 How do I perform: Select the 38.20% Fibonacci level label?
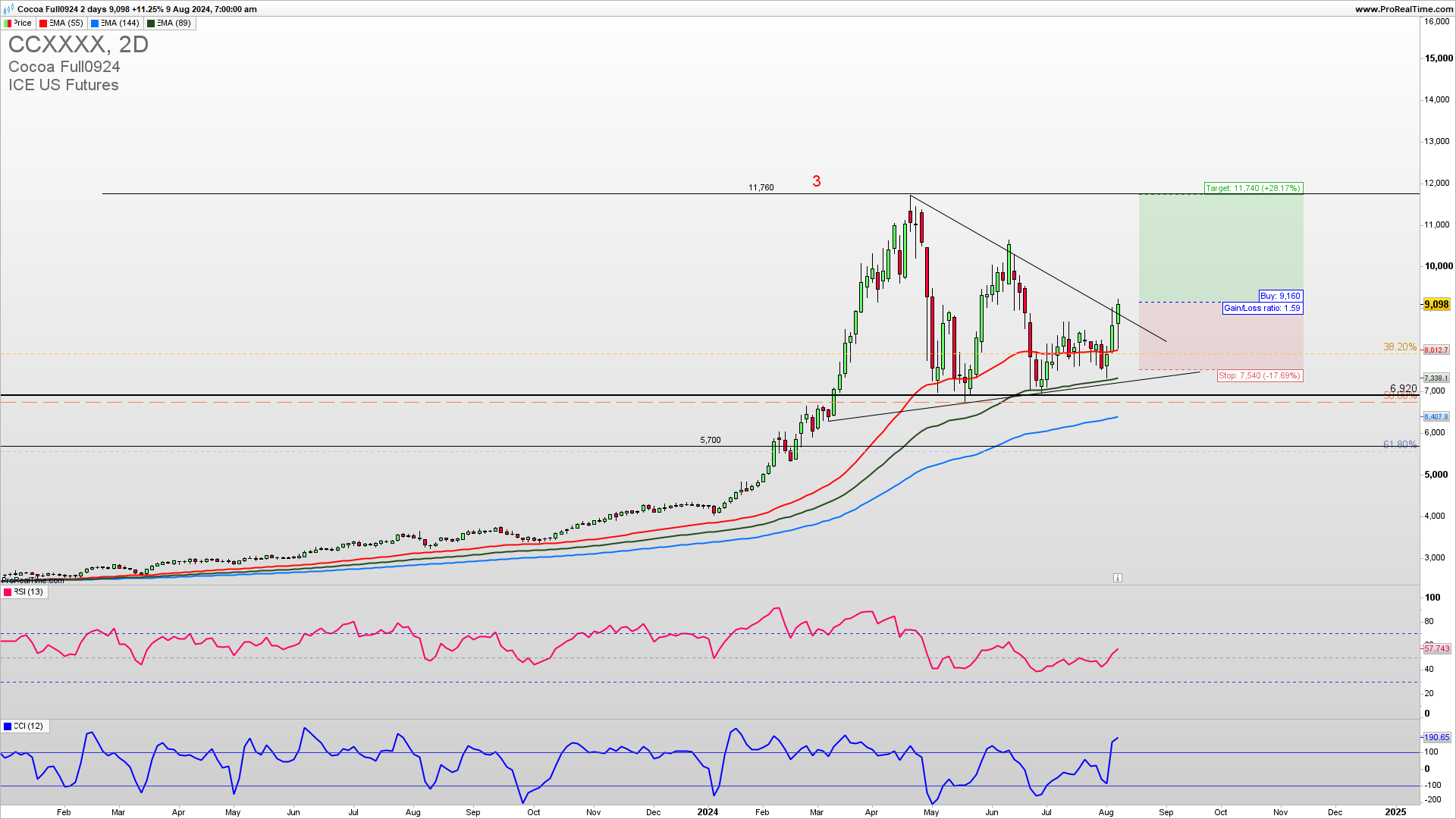1400,347
